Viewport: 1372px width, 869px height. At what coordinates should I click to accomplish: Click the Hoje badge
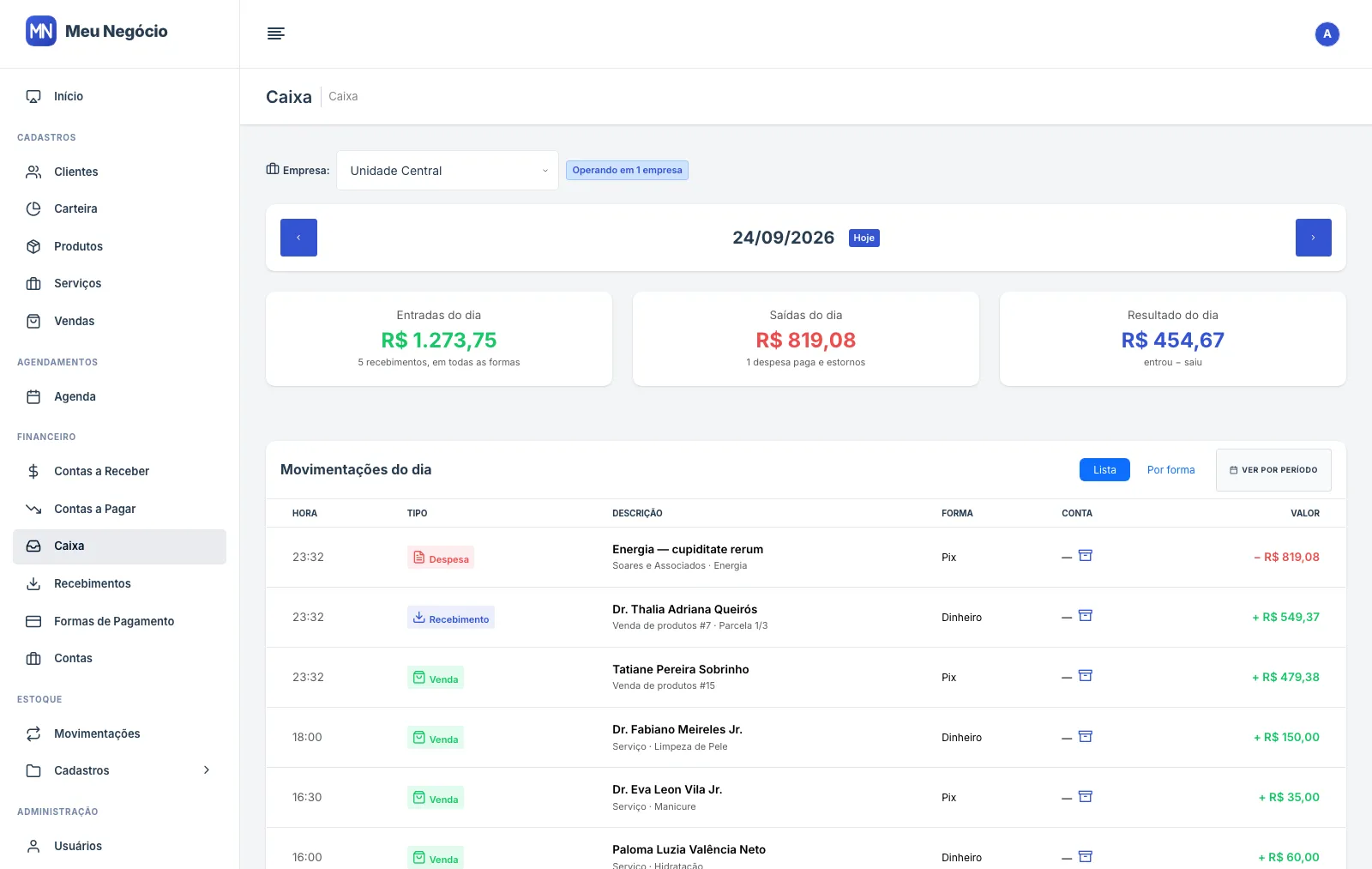click(864, 238)
